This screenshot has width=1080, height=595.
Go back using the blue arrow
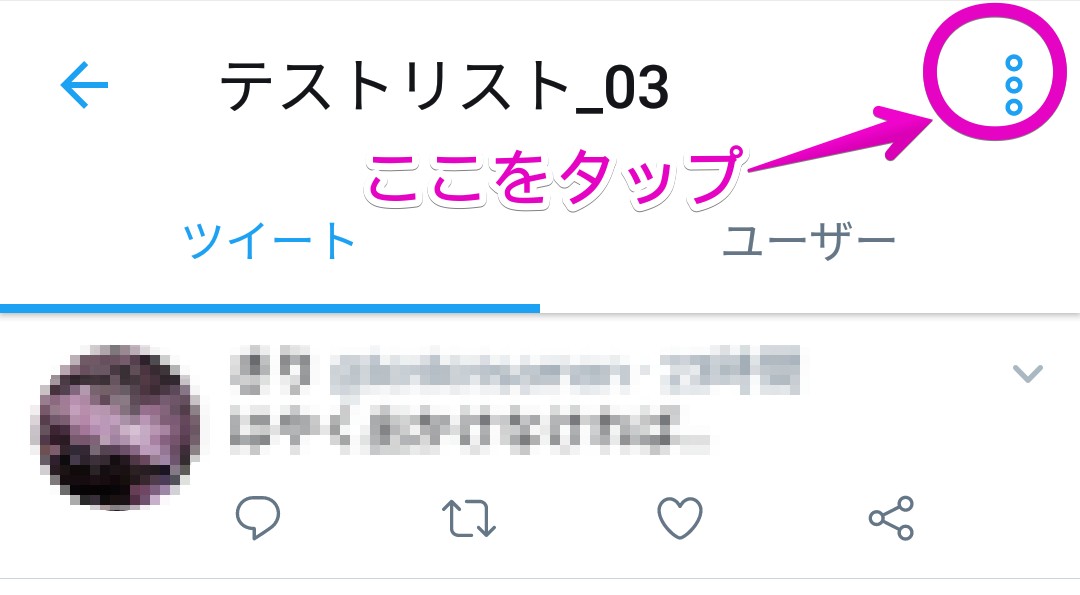[x=84, y=85]
